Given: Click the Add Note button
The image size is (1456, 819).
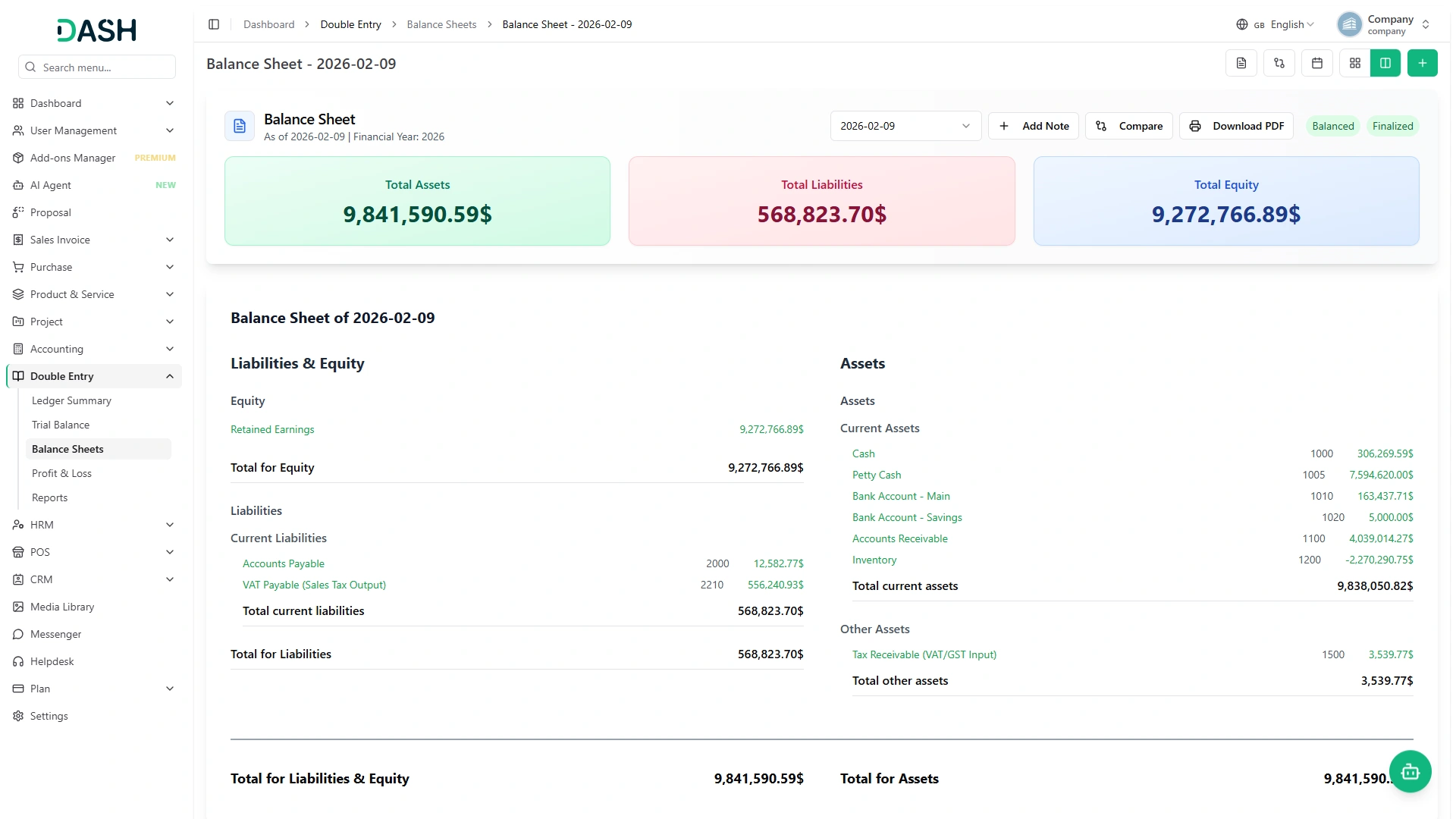Looking at the screenshot, I should [1034, 126].
